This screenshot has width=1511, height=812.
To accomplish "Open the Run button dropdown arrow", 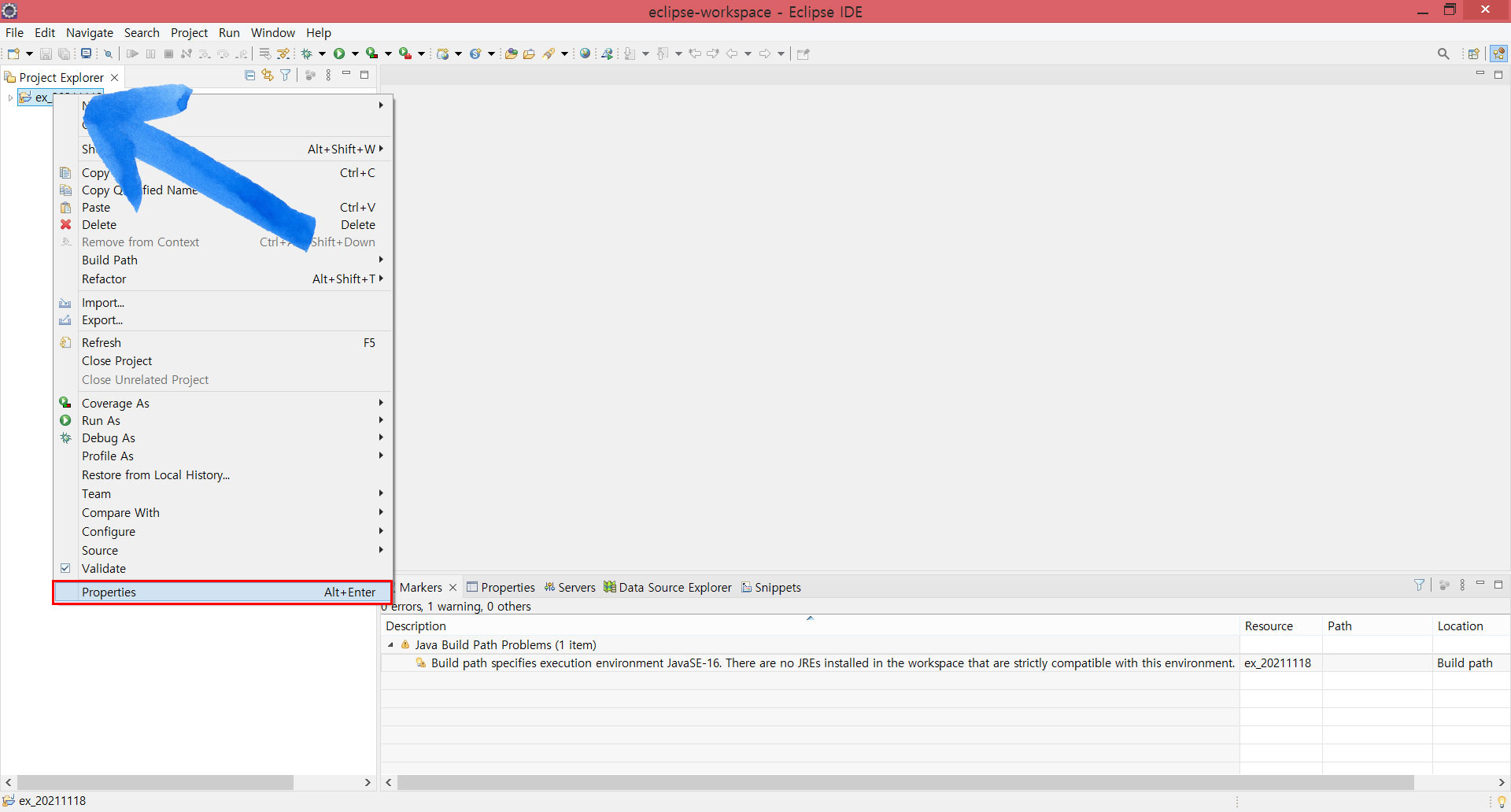I will point(355,54).
